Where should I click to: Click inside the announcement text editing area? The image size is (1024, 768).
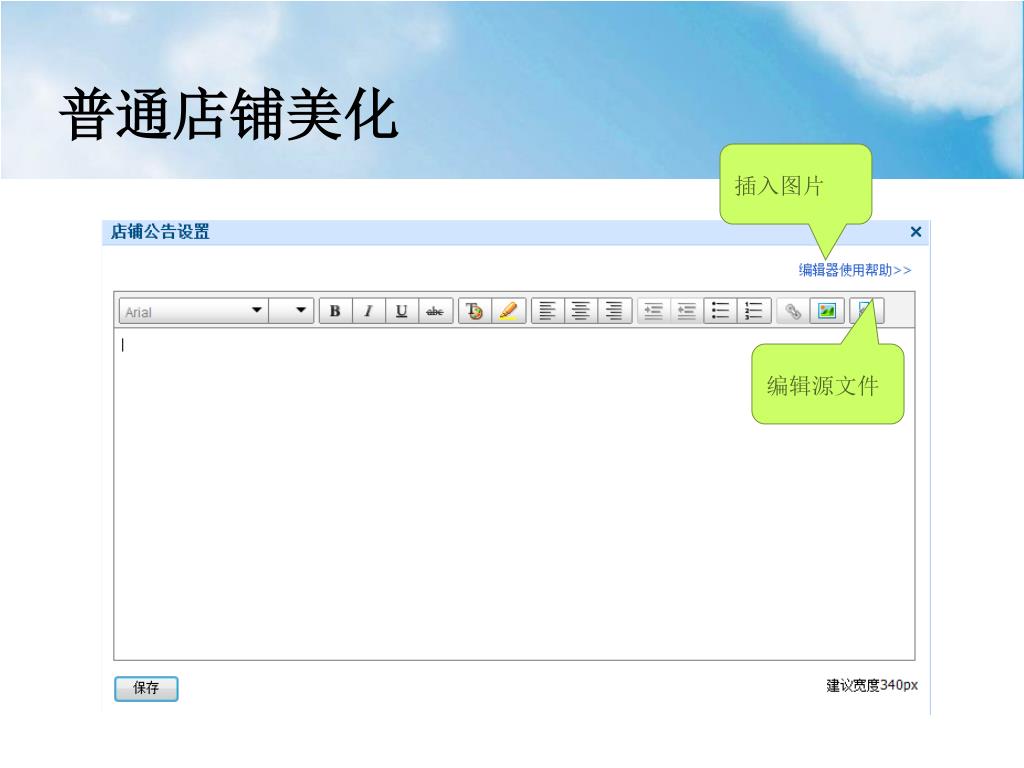[x=514, y=494]
